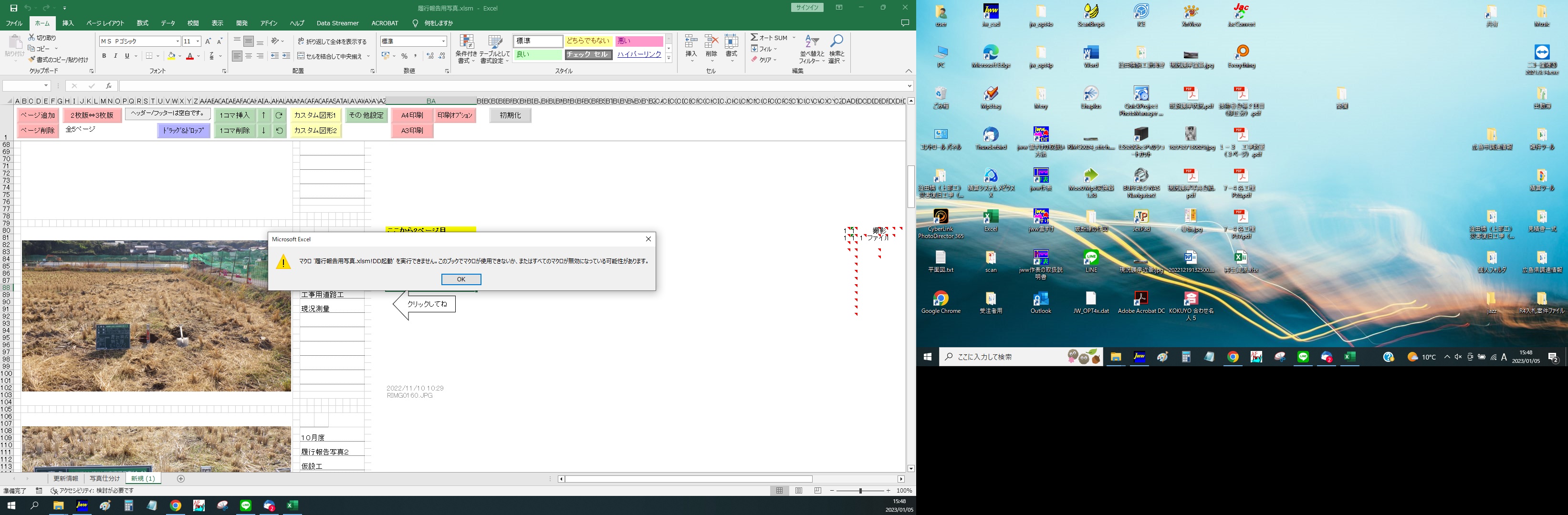Switch to the 写真仕分け sheet tab
This screenshot has height=515, width=1568.
point(105,478)
